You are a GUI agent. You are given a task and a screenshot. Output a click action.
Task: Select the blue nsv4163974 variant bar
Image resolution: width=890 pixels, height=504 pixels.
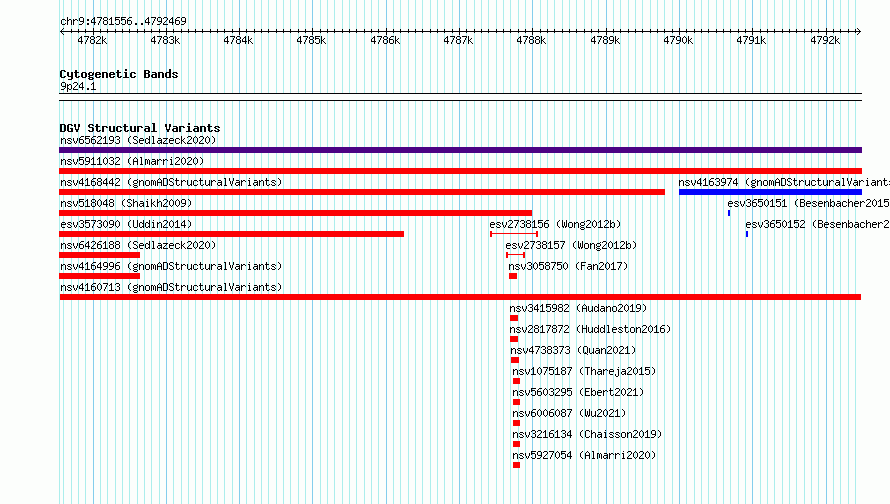(x=770, y=192)
